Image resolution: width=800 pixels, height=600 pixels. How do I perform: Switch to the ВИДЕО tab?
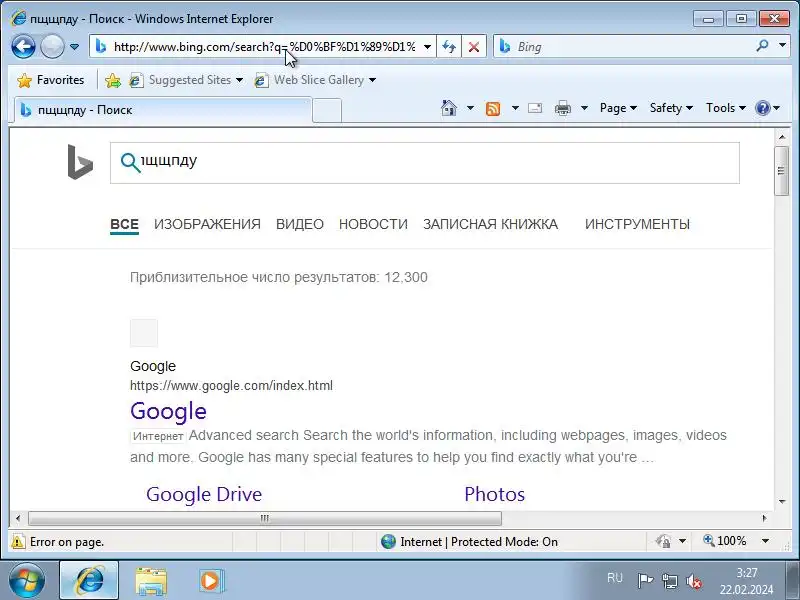coord(299,224)
